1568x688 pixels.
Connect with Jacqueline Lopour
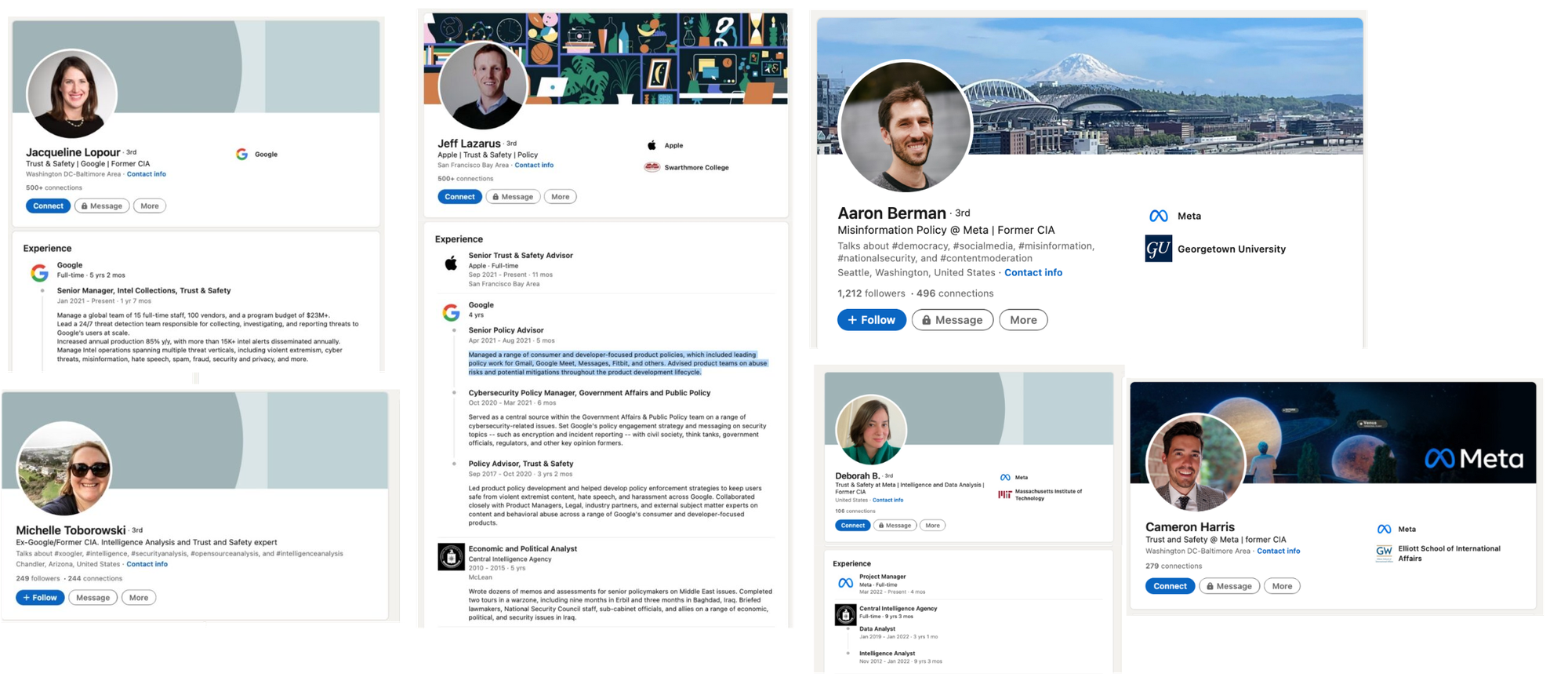pyautogui.click(x=48, y=206)
